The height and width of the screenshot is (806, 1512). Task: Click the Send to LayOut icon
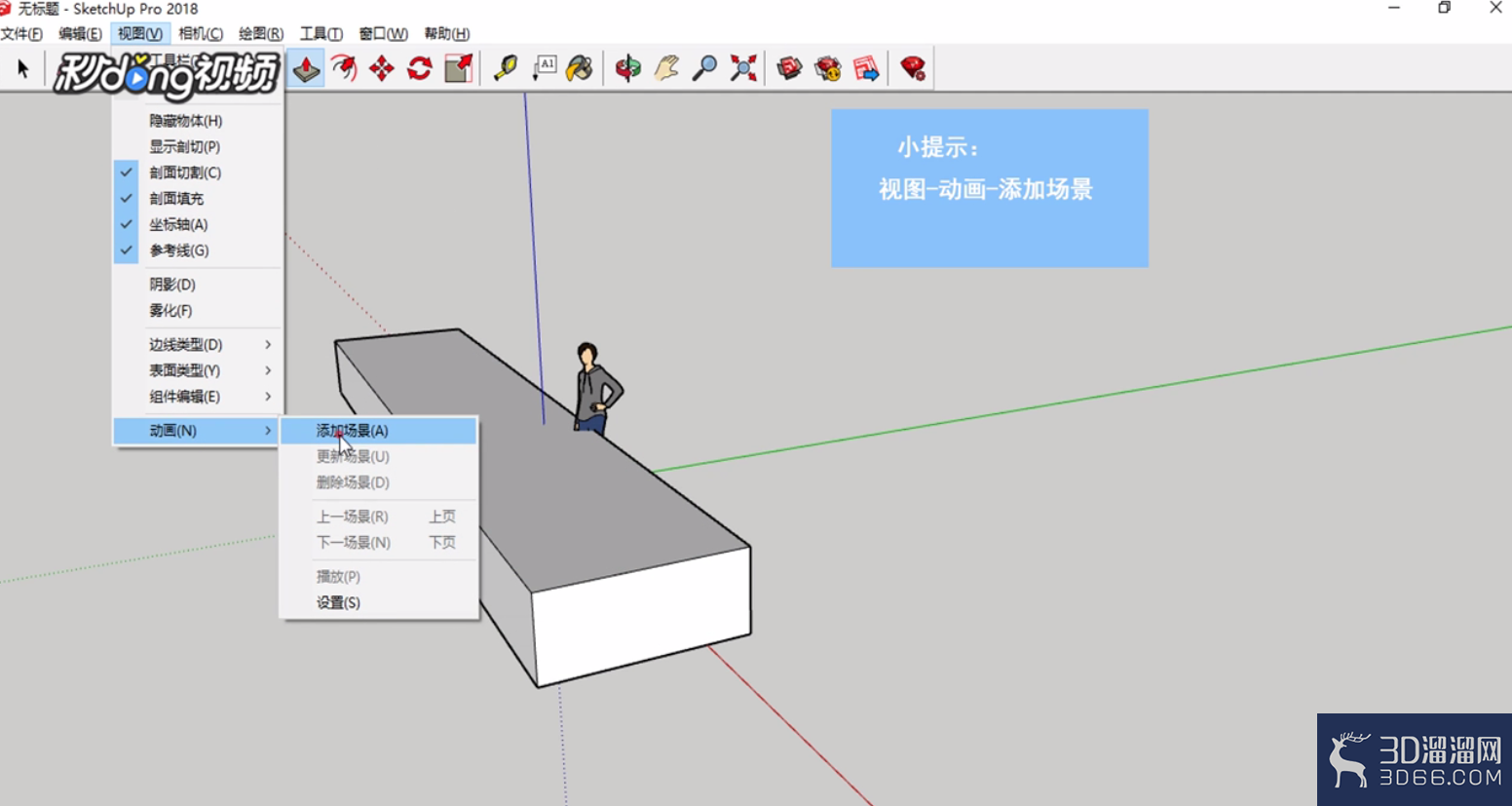point(865,68)
